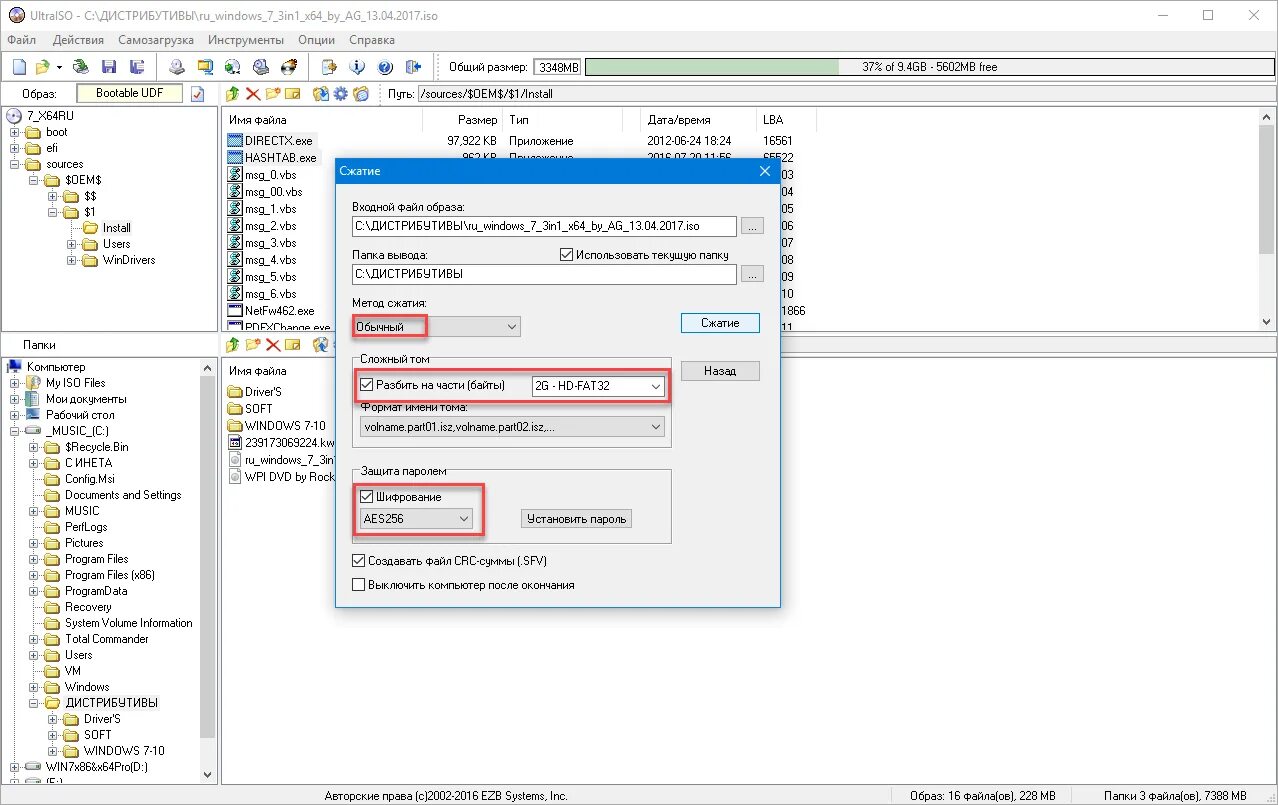Click the Путь address field
The image size is (1278, 805).
coord(846,94)
